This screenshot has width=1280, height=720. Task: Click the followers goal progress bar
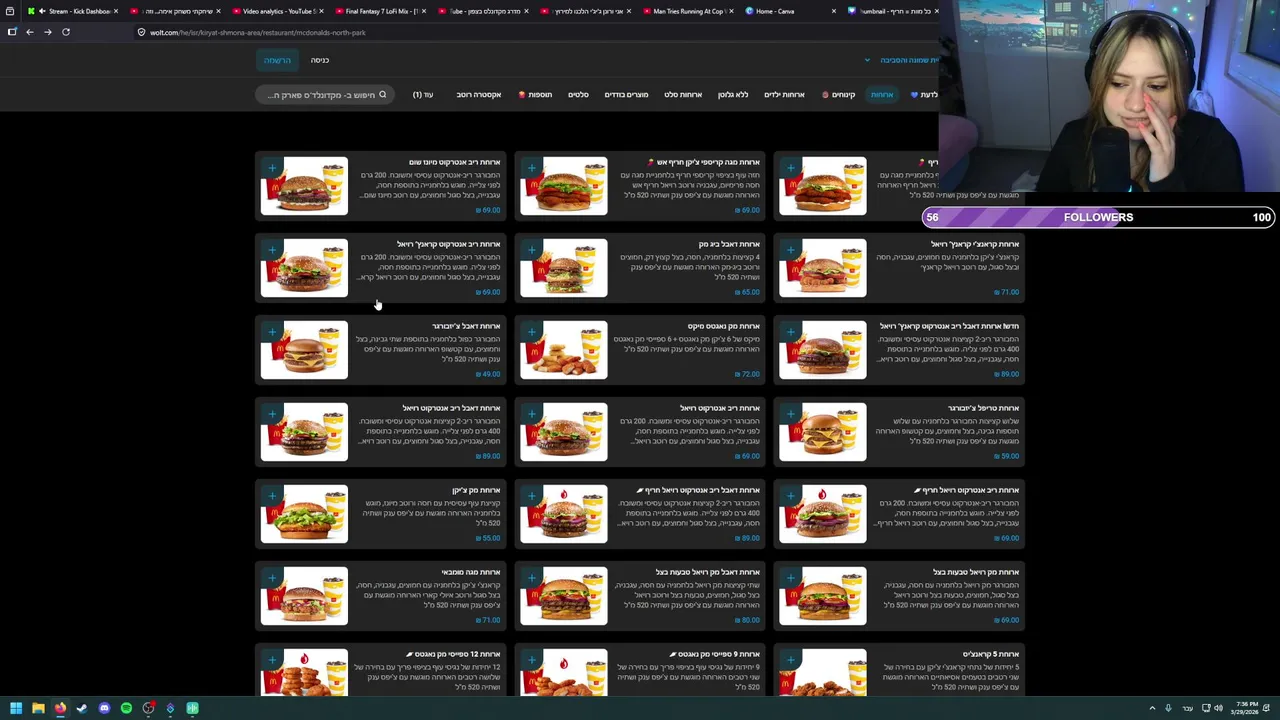(1098, 217)
